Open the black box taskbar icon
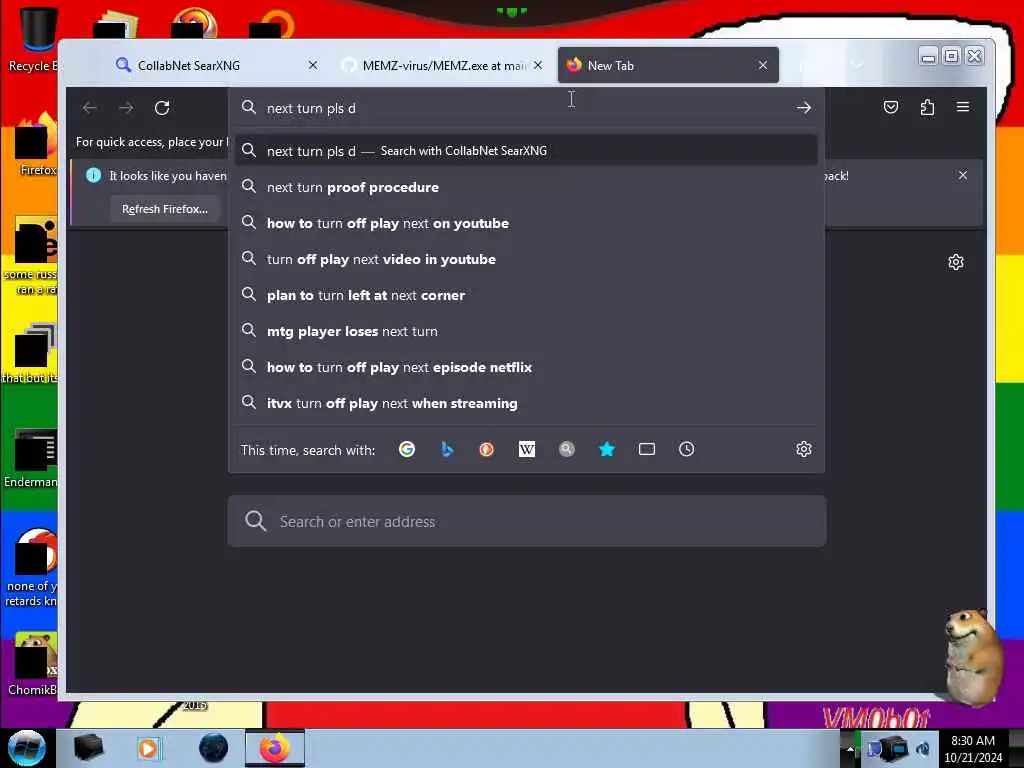 [89, 748]
